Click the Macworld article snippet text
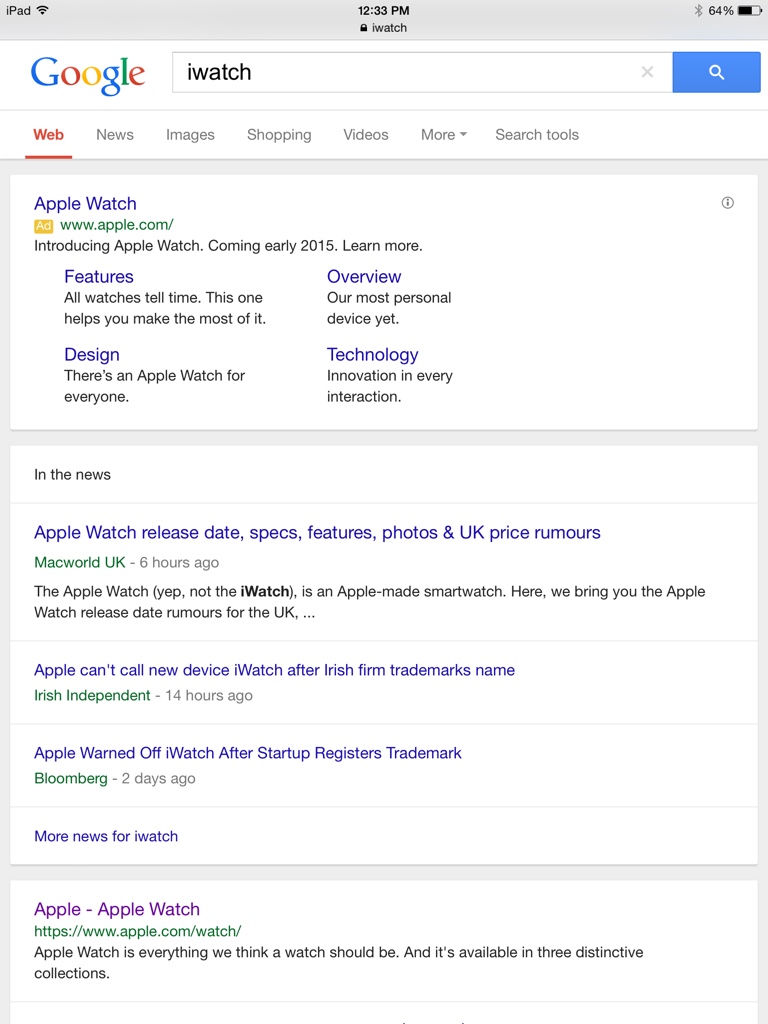This screenshot has width=768, height=1024. click(370, 601)
